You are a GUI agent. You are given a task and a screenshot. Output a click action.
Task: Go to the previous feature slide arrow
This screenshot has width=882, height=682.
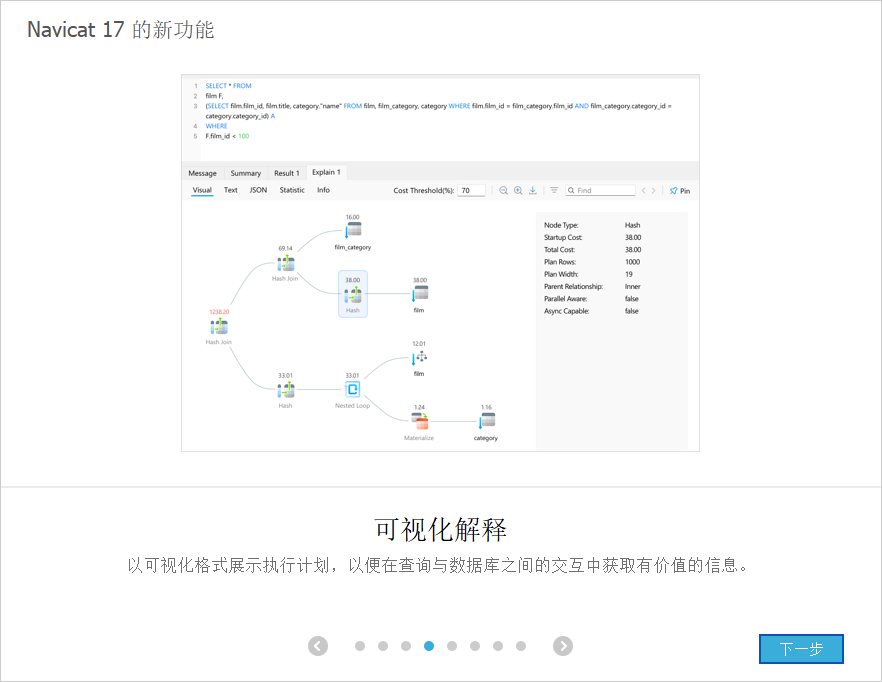click(318, 646)
